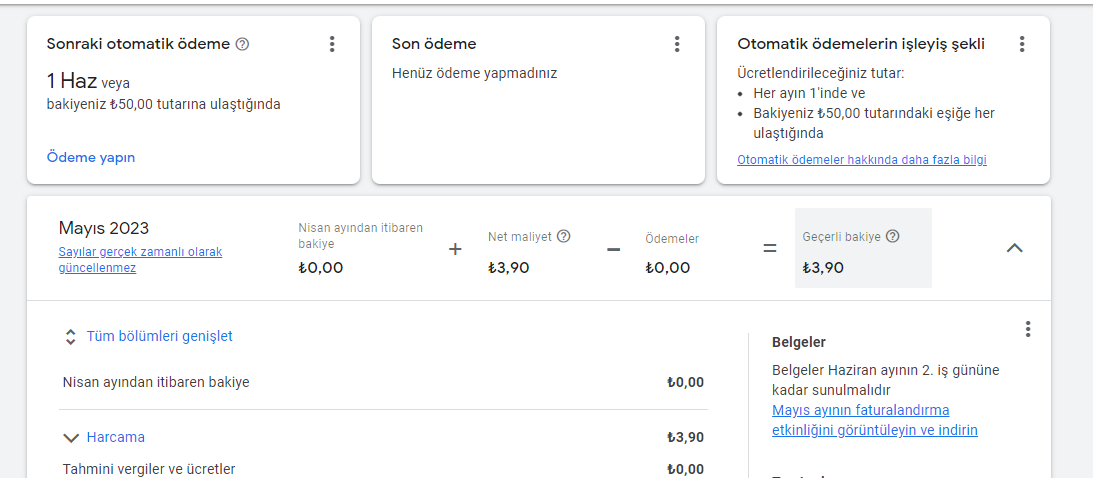Image resolution: width=1093 pixels, height=478 pixels.
Task: Click the Ödemeler label in summary
Action: pos(672,239)
